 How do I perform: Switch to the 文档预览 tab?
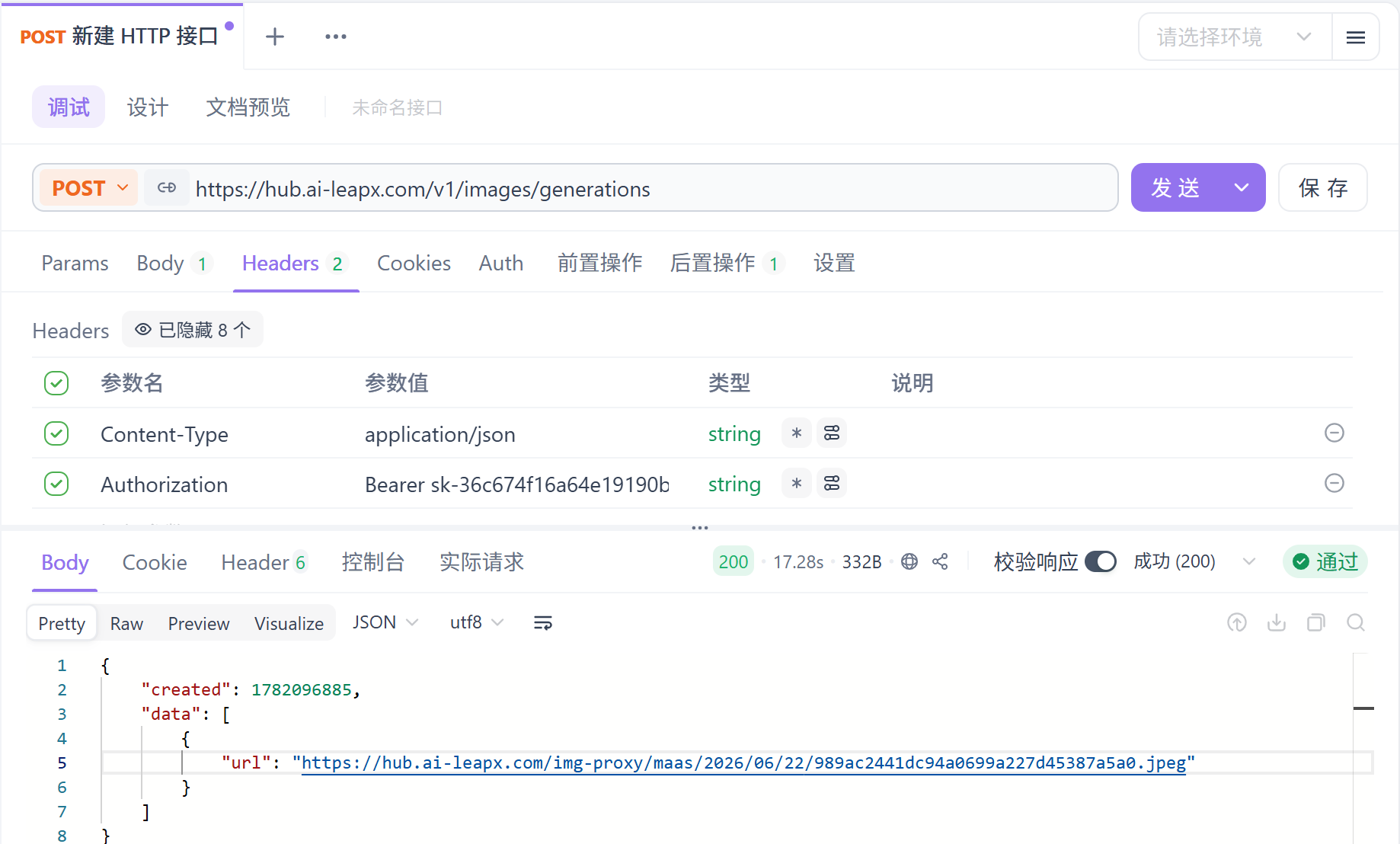pyautogui.click(x=248, y=107)
